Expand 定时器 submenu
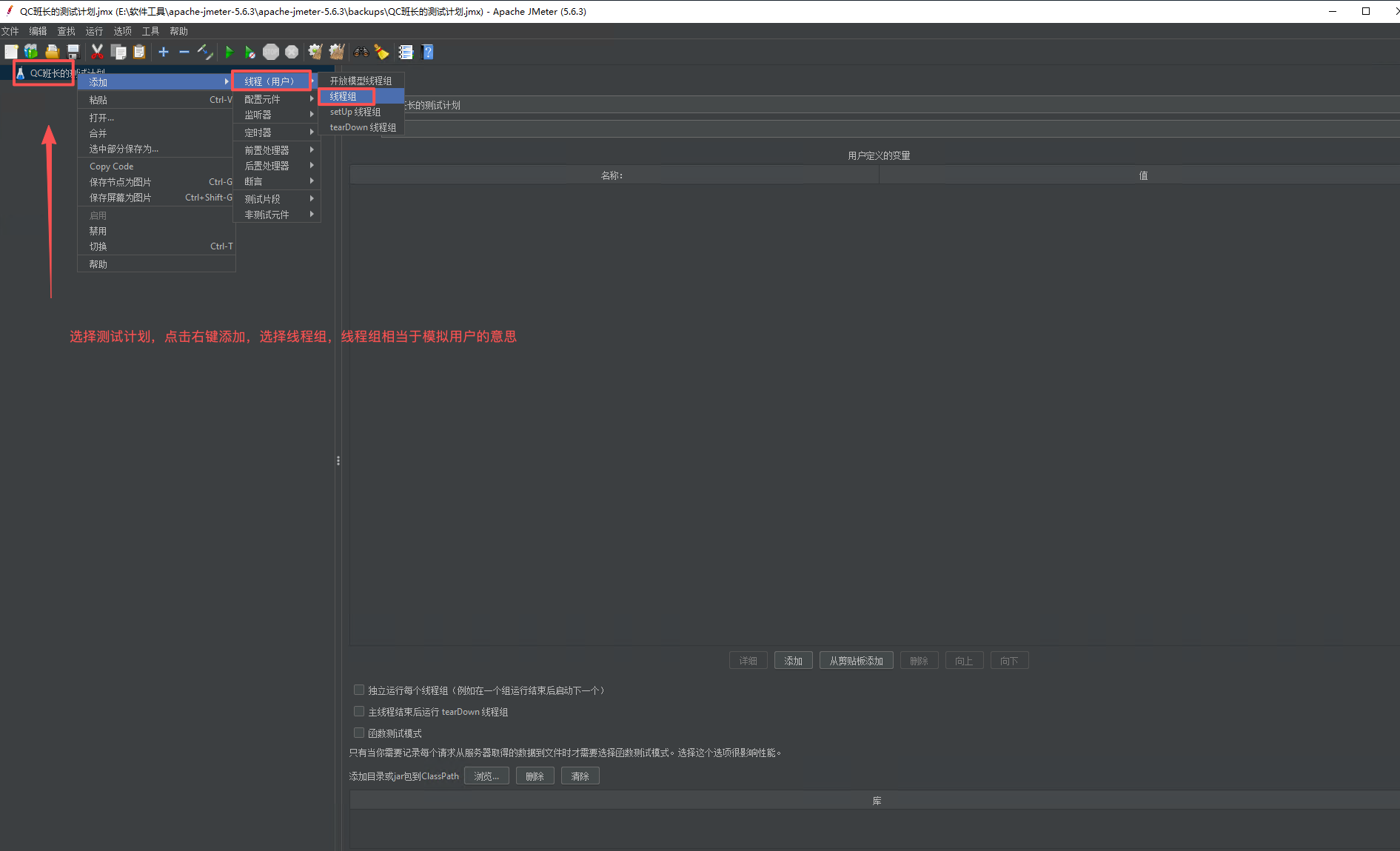This screenshot has height=851, width=1400. (x=276, y=132)
